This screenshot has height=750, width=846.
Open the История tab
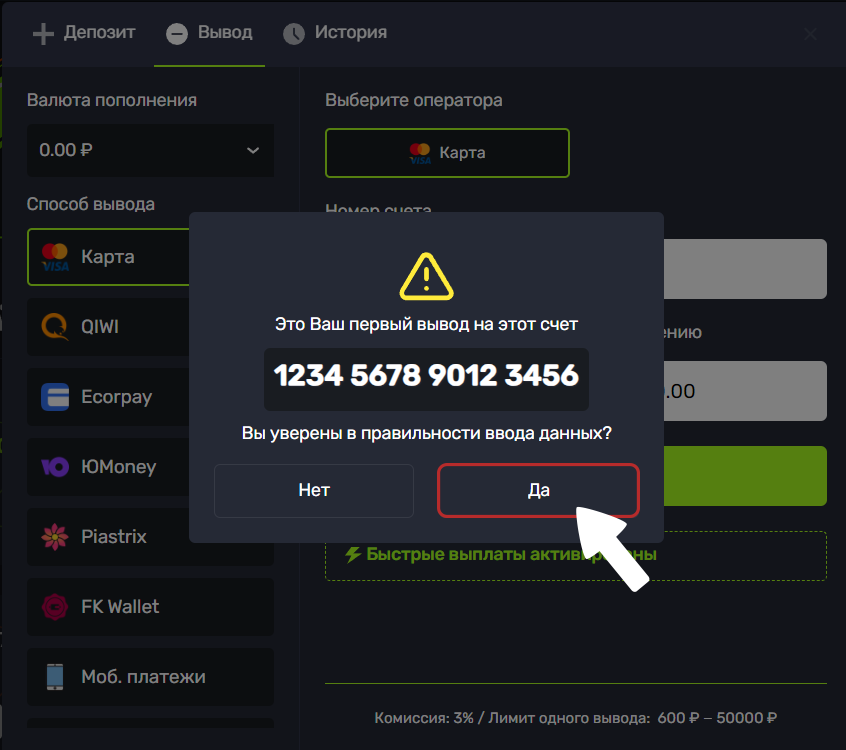tap(335, 33)
